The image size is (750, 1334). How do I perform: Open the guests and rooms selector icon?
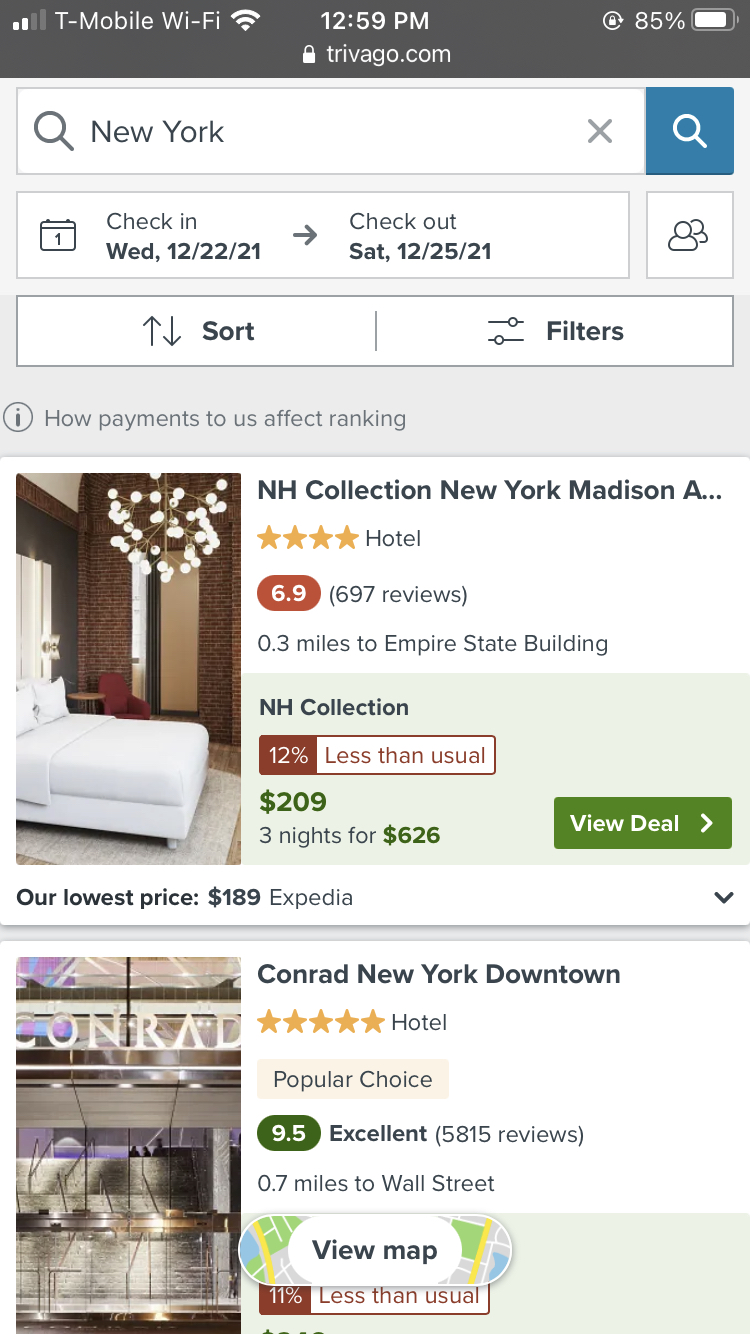click(689, 235)
